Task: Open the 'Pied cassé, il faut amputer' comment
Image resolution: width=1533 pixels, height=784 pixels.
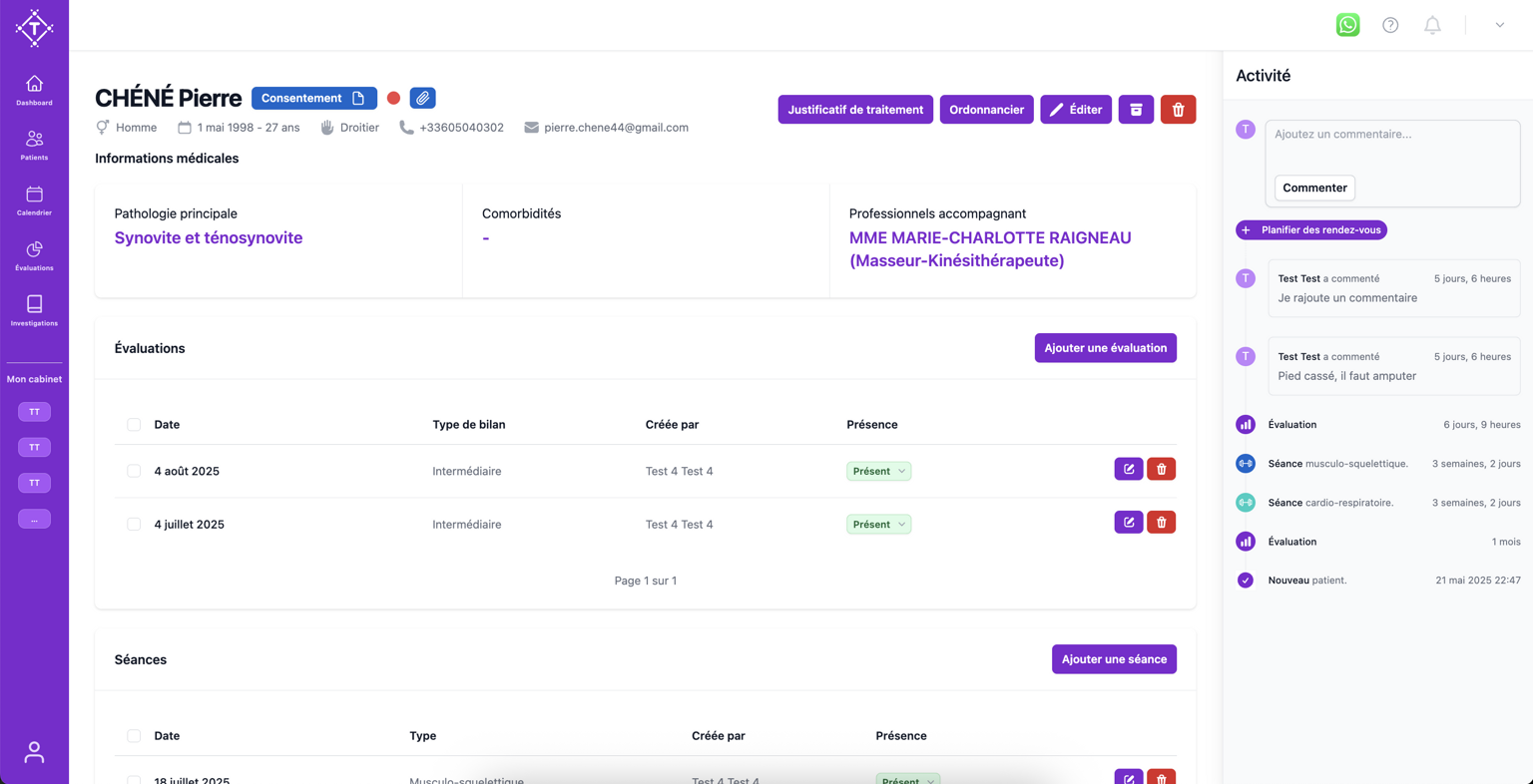Action: point(1393,366)
